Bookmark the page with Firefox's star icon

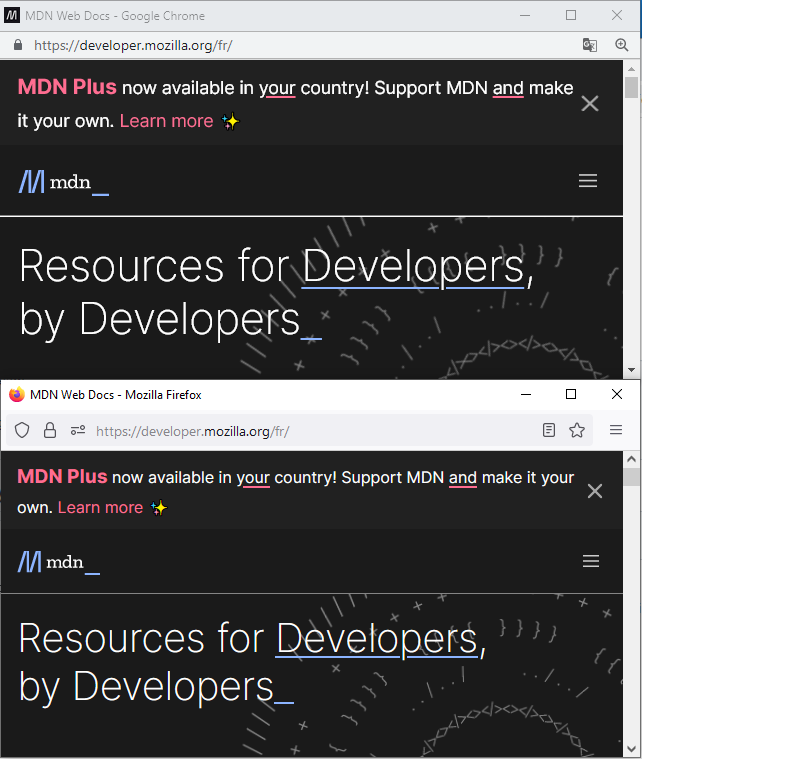click(577, 430)
